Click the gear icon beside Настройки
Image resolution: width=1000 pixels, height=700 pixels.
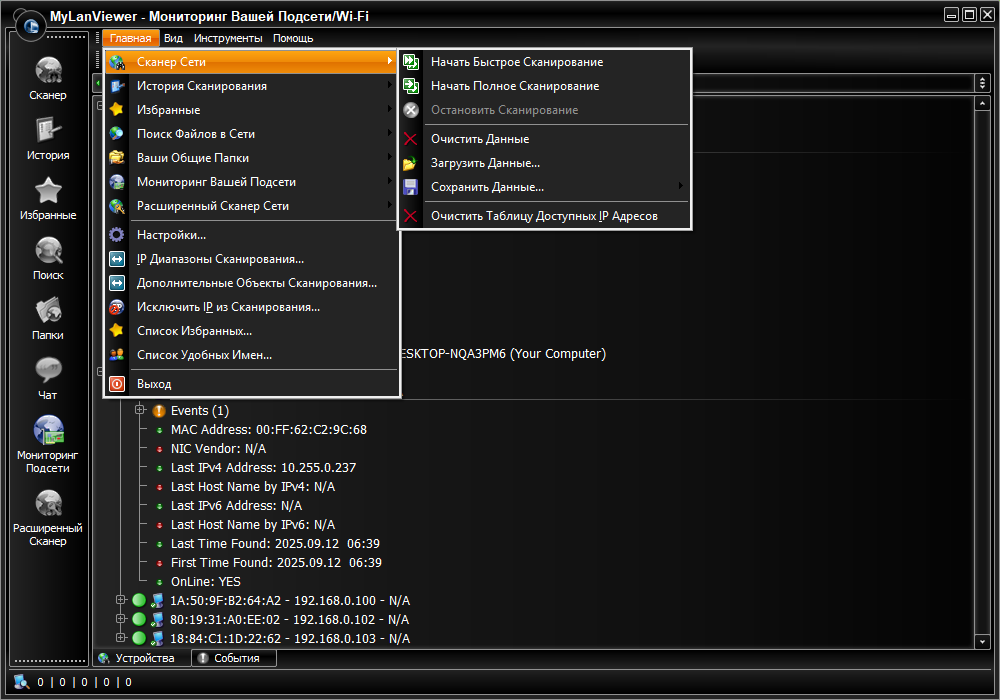tap(117, 235)
